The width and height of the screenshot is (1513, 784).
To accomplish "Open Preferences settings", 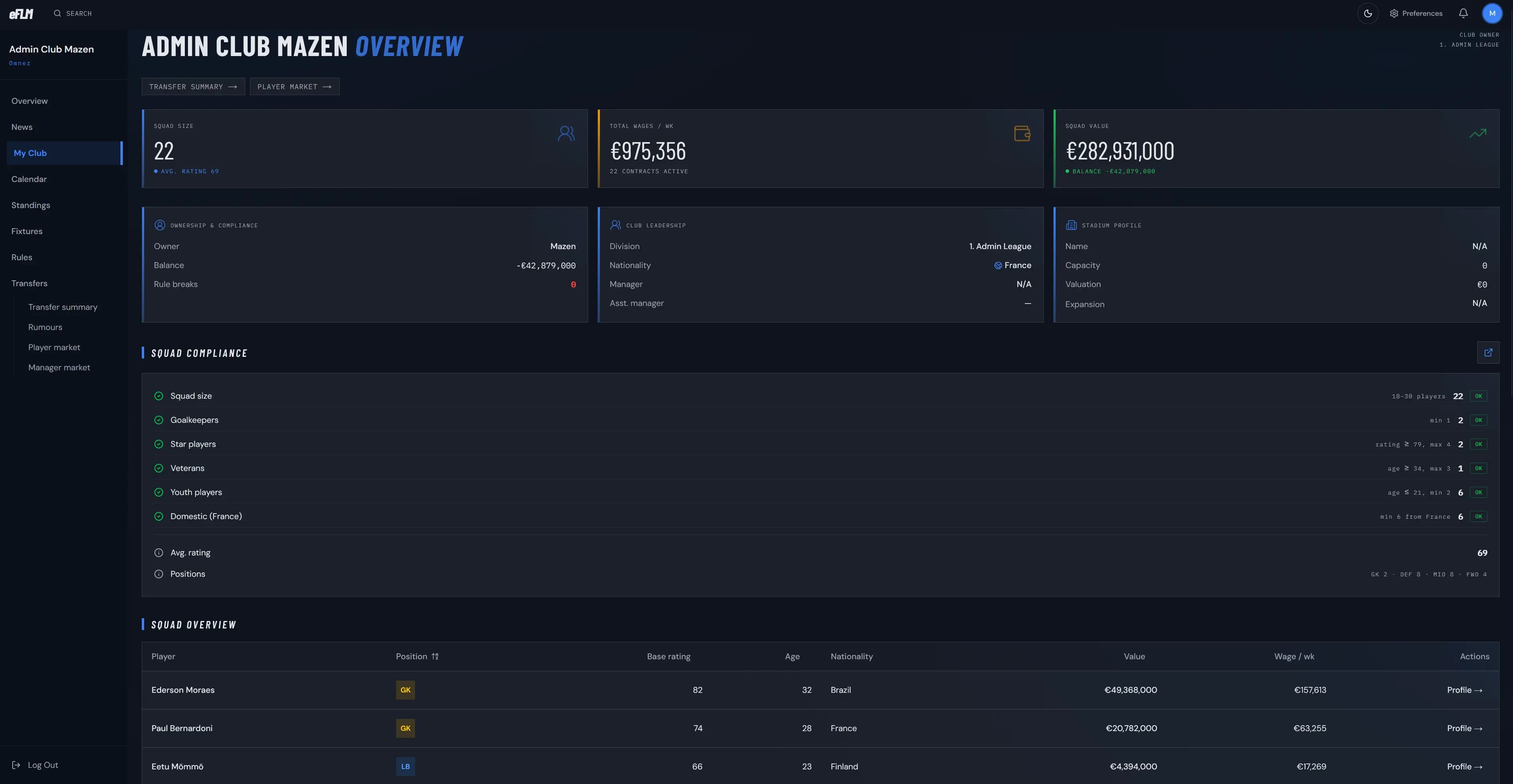I will coord(1415,13).
